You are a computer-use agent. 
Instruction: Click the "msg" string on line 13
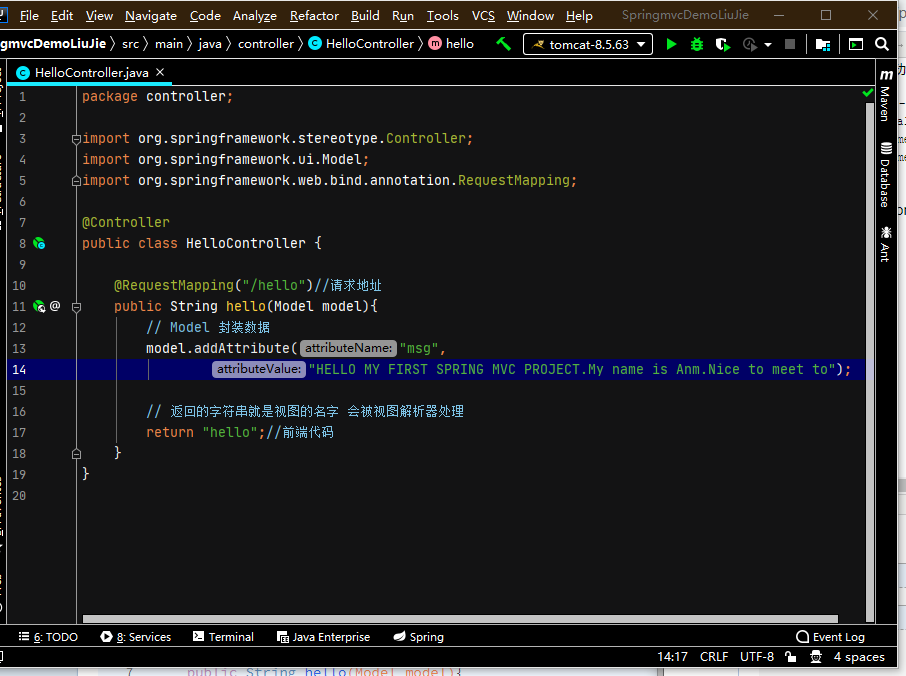click(x=419, y=348)
